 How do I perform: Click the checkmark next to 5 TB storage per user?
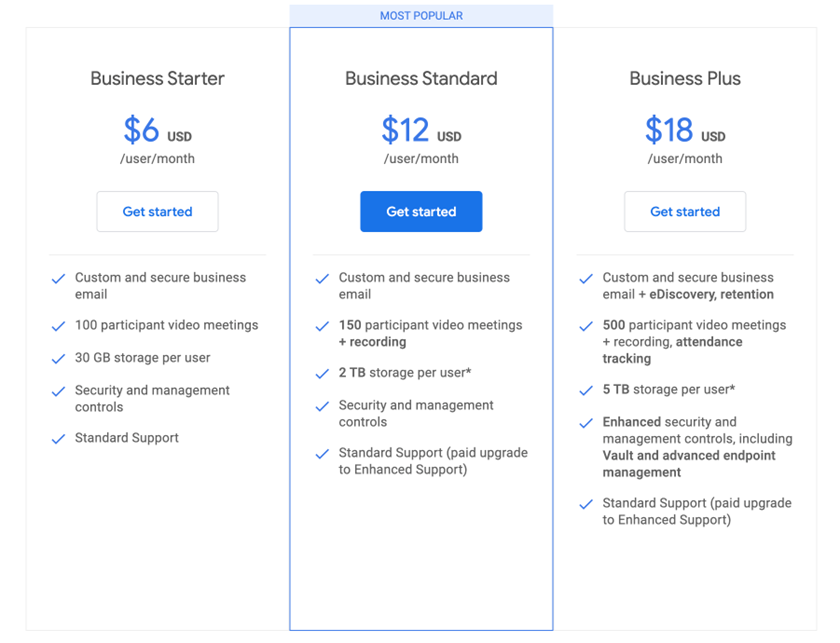tap(586, 390)
